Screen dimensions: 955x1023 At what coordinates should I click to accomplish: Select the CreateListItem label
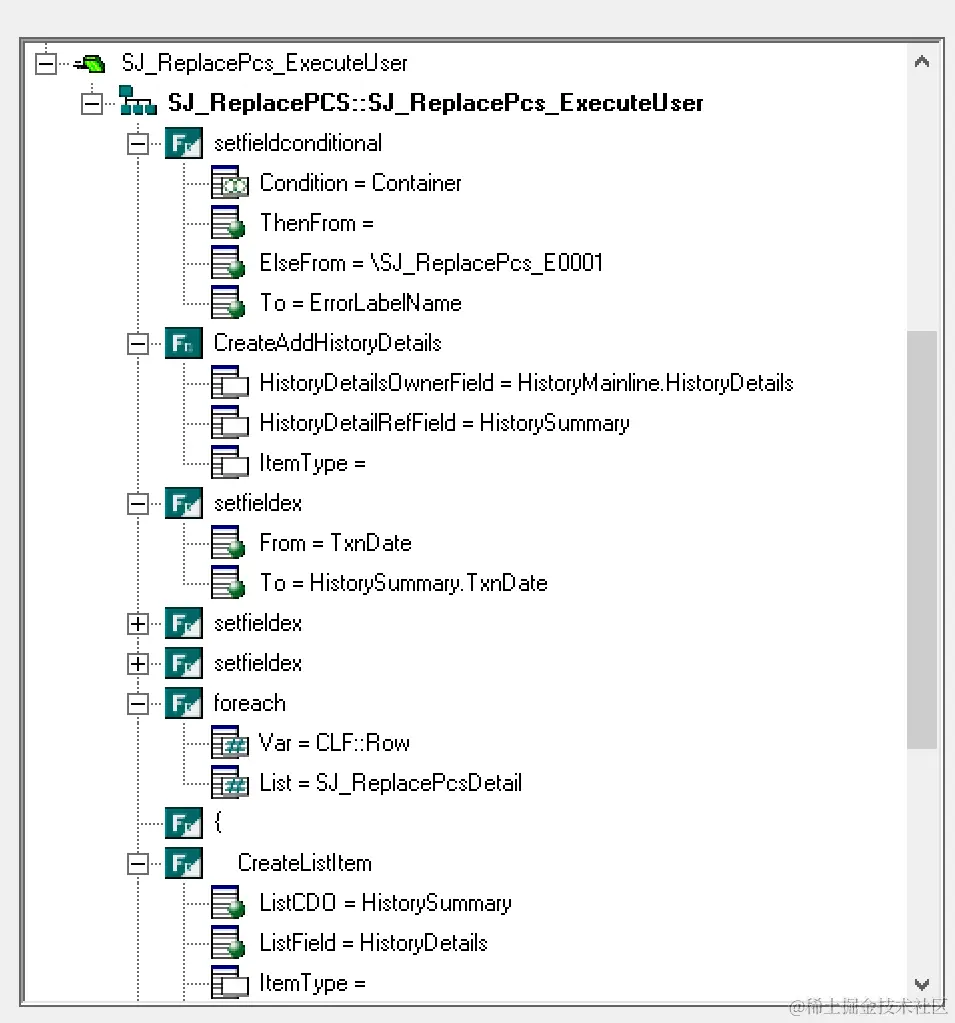304,863
